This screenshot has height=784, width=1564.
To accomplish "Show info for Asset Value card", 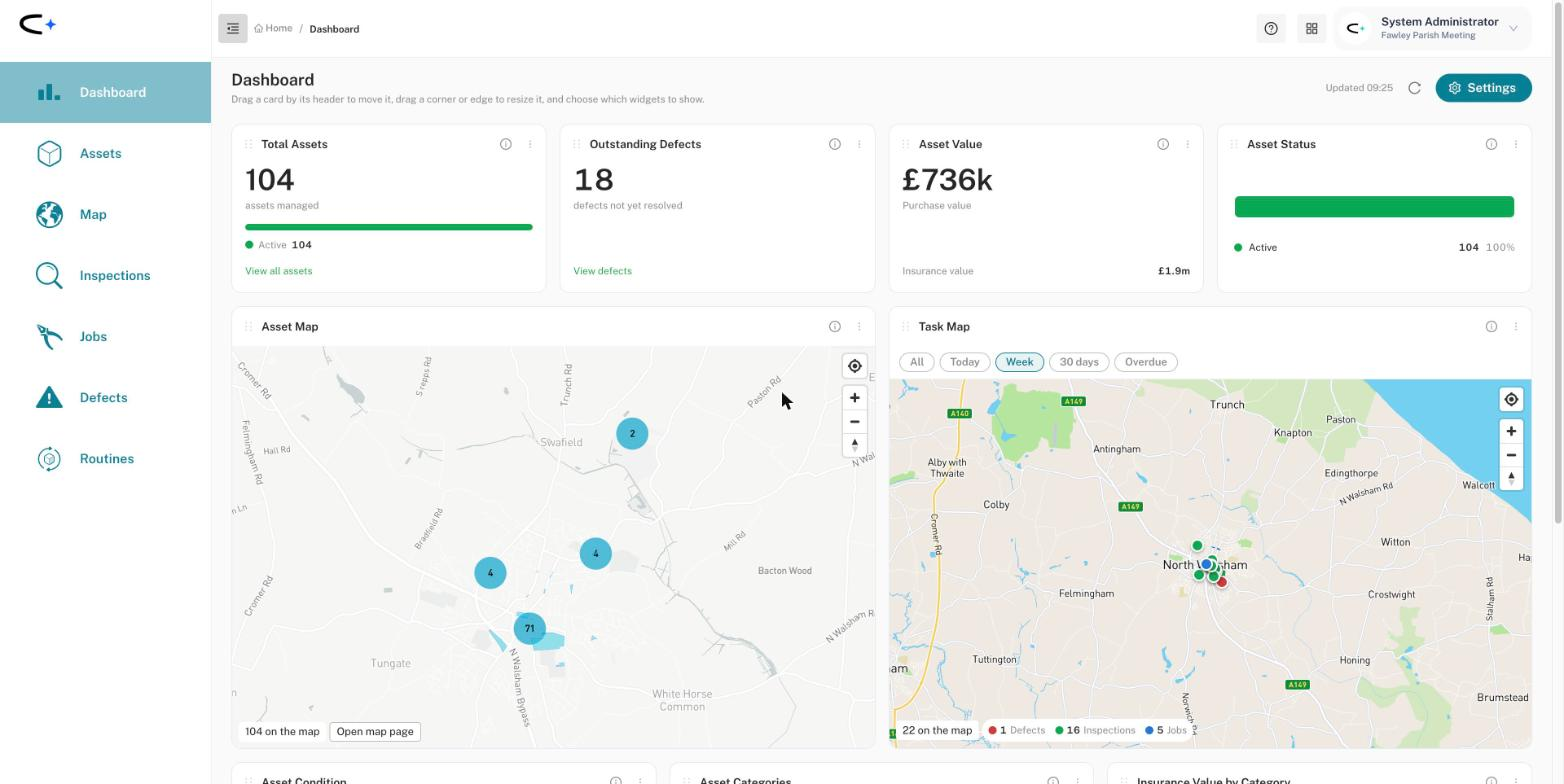I will click(x=1163, y=144).
